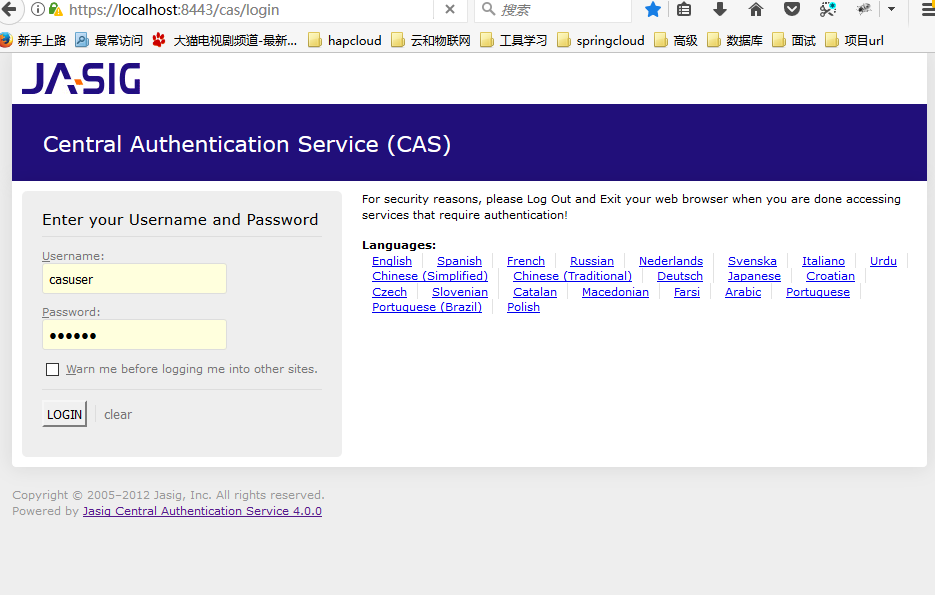Open the springcloud bookmarks folder

tap(601, 41)
